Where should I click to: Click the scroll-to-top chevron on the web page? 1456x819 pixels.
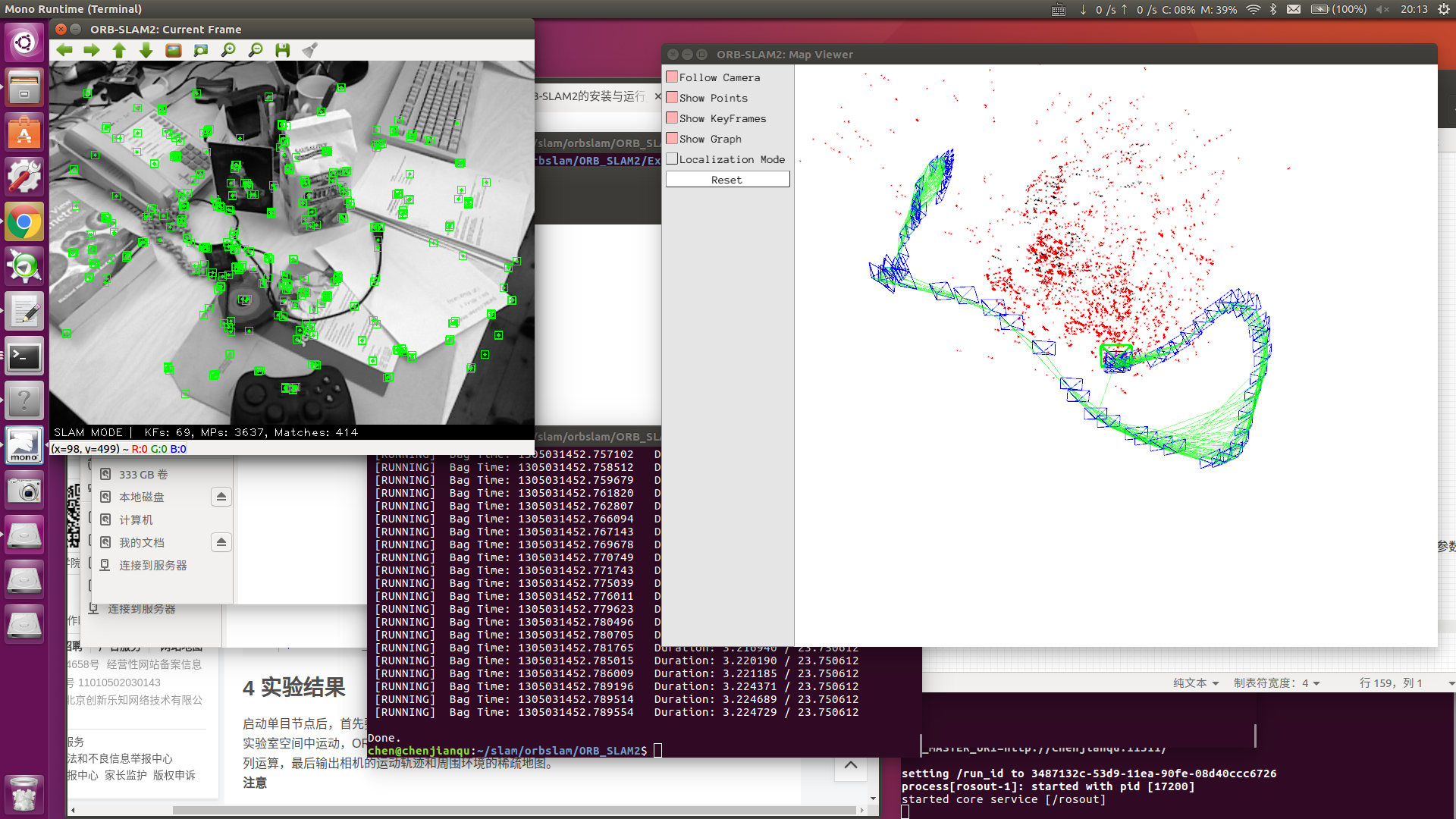pyautogui.click(x=851, y=765)
